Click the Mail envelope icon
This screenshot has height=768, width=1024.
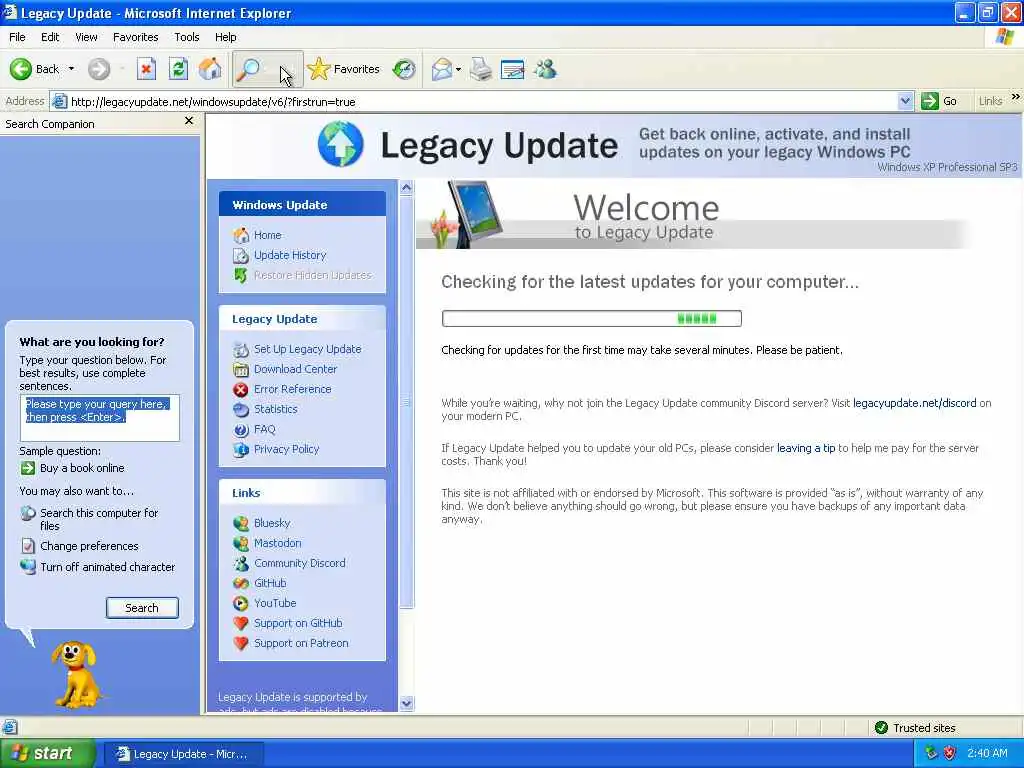coord(442,69)
